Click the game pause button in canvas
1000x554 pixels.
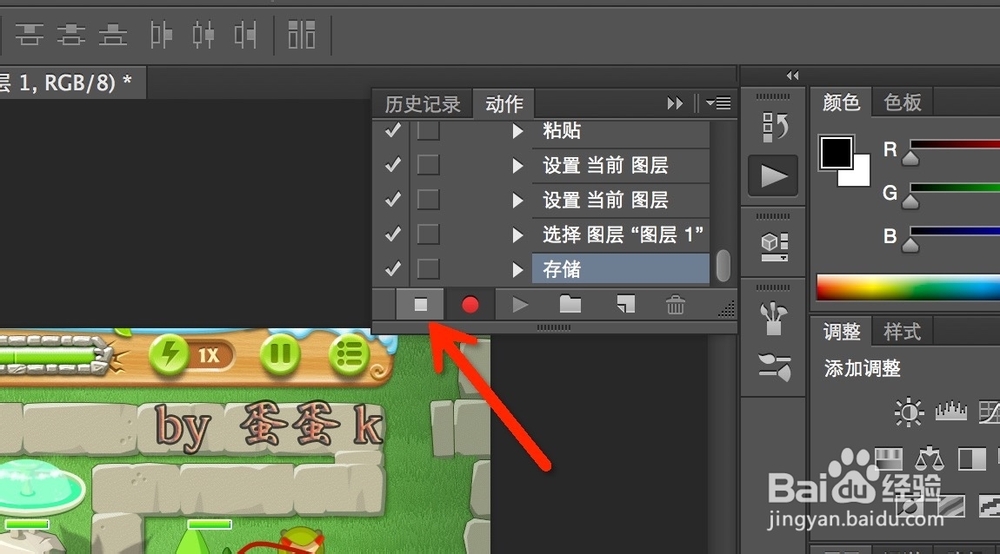[280, 353]
